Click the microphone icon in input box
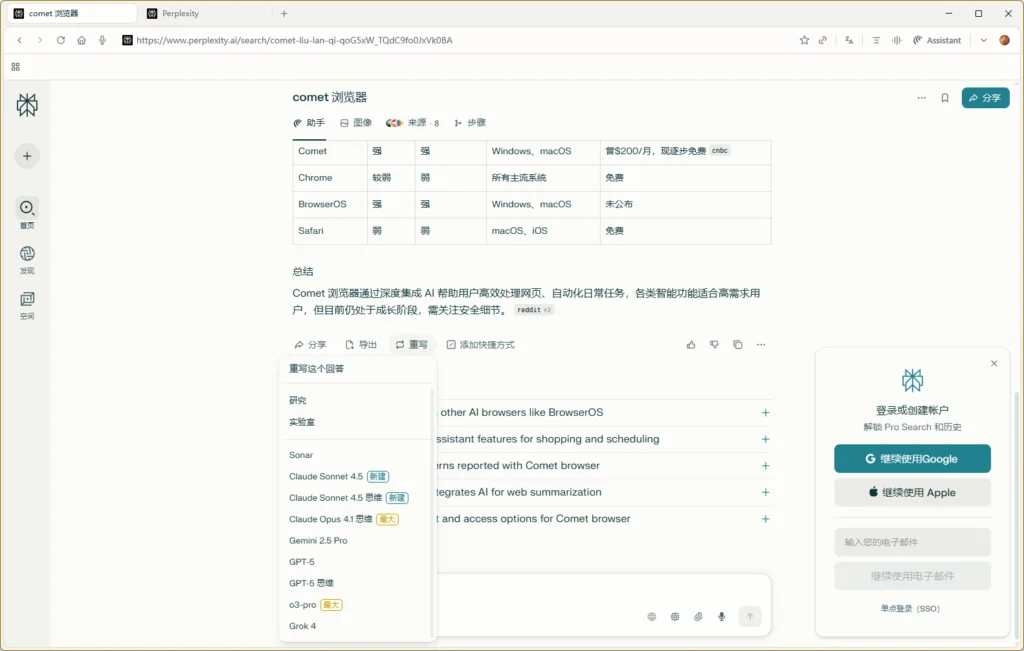The height and width of the screenshot is (651, 1024). [721, 617]
